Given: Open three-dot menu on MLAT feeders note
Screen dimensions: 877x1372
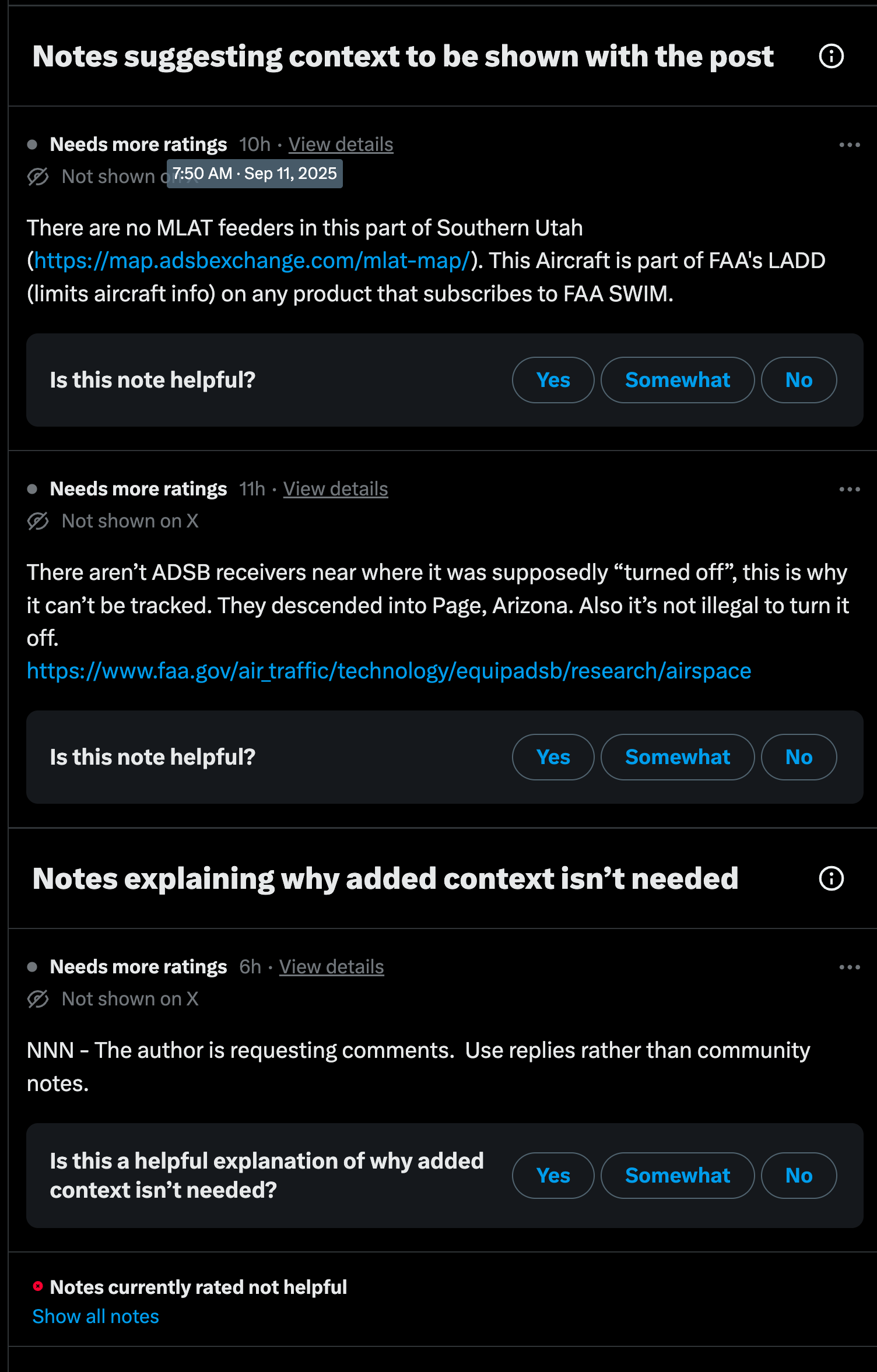Looking at the screenshot, I should (x=849, y=145).
